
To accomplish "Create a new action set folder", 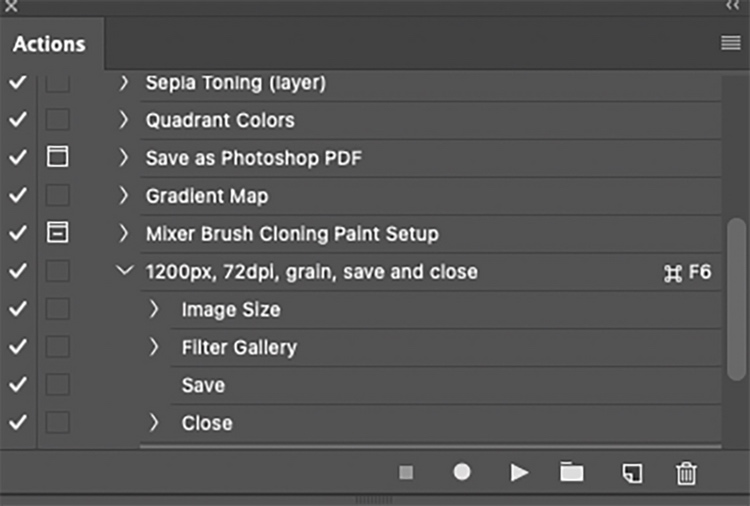I will coord(571,473).
